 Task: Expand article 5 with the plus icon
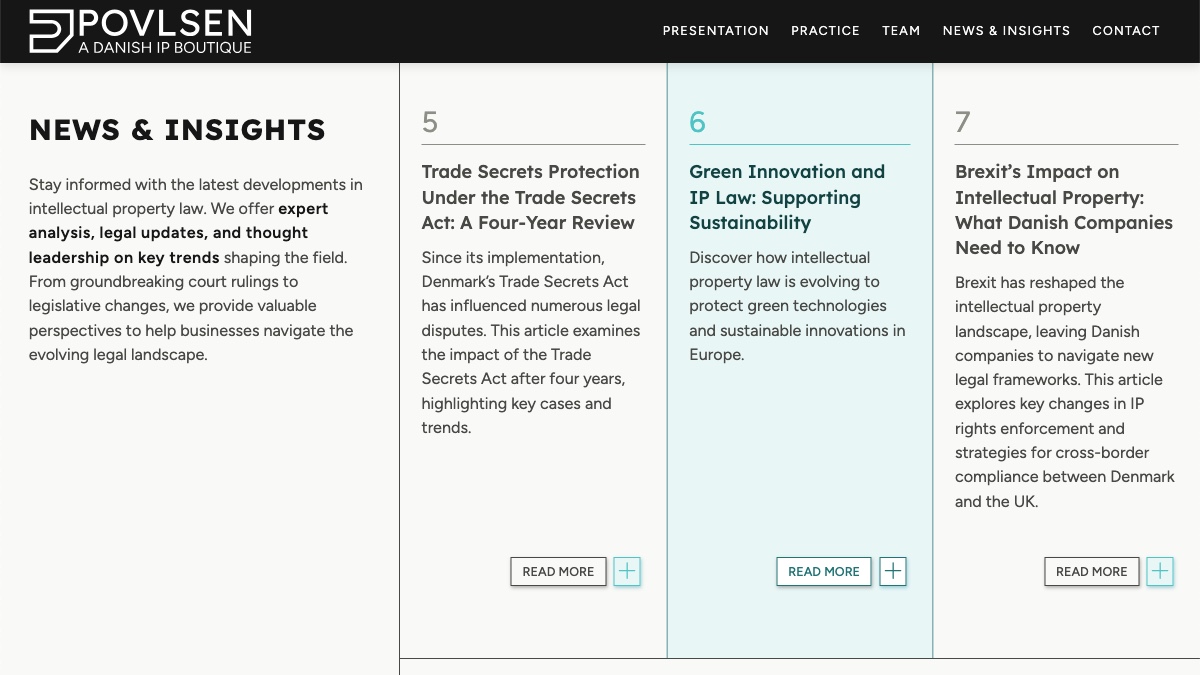click(627, 571)
